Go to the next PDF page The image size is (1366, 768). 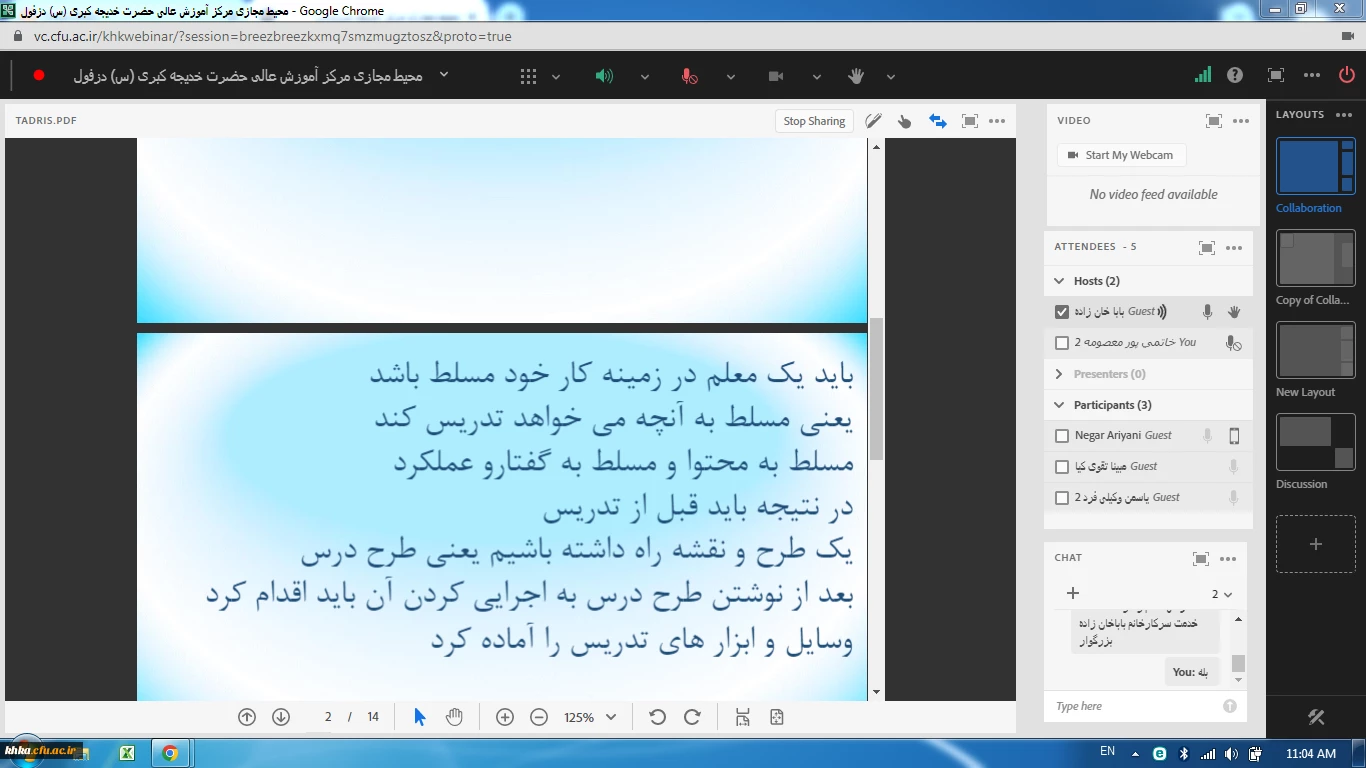[x=281, y=717]
